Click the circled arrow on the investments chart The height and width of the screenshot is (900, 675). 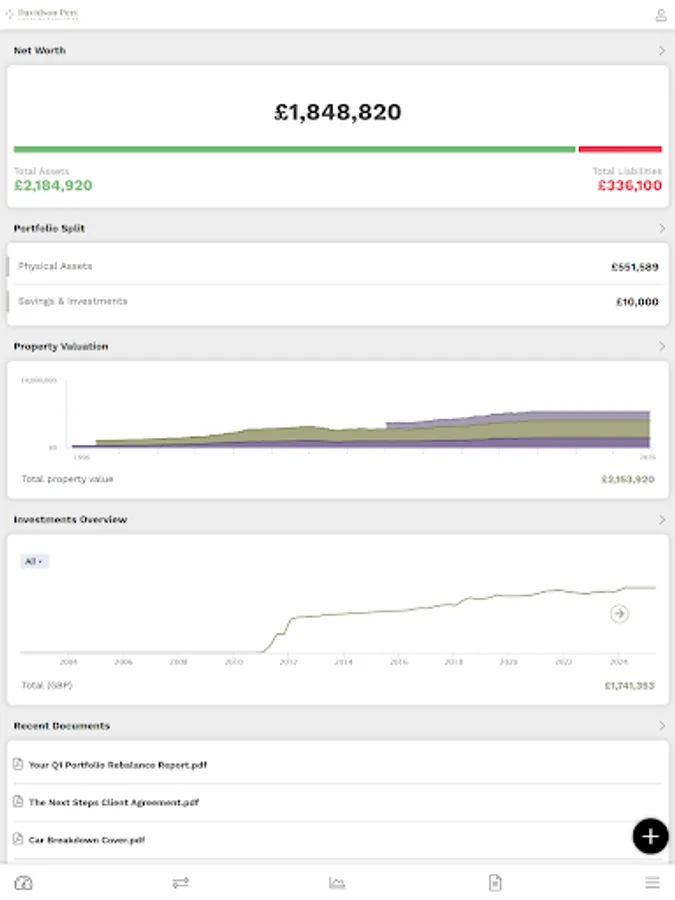619,614
